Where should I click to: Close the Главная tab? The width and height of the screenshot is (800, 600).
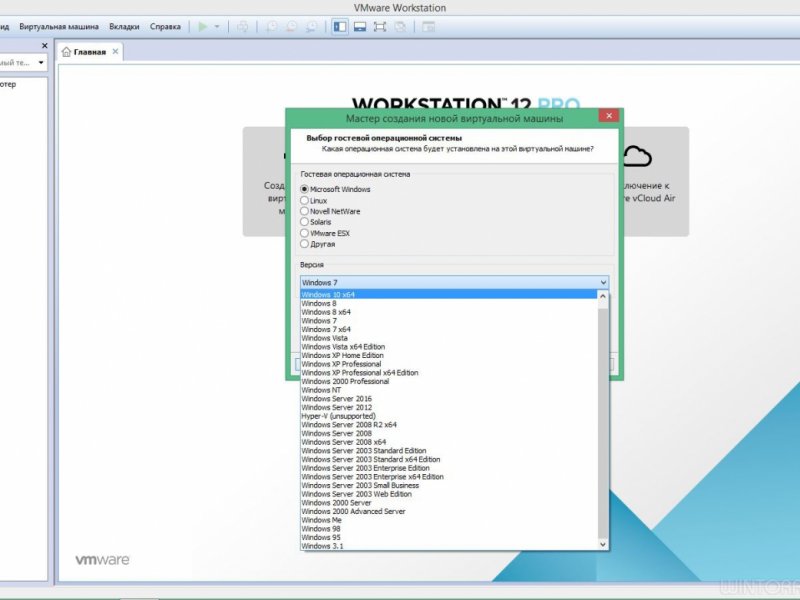tap(115, 51)
